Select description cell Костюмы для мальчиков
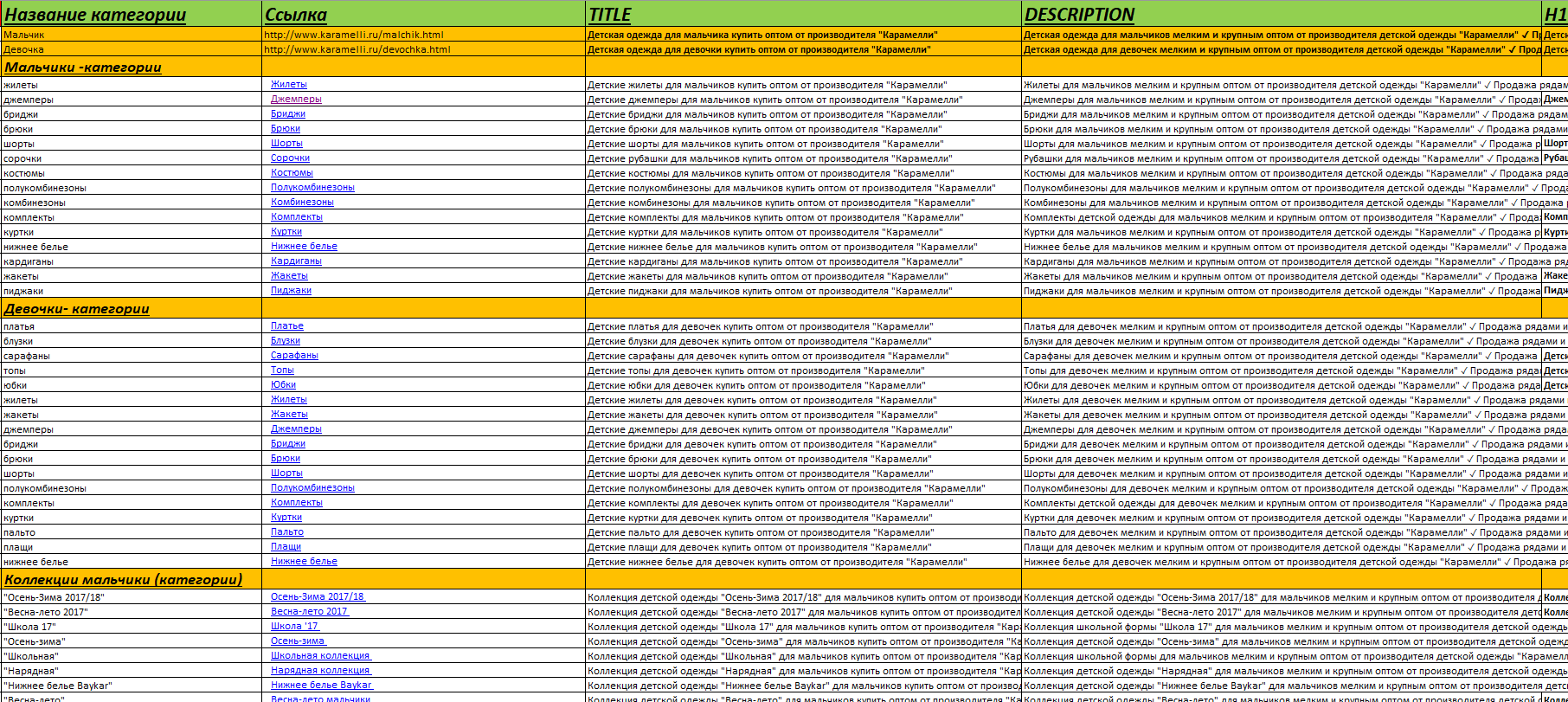1568x702 pixels. [x=1282, y=173]
